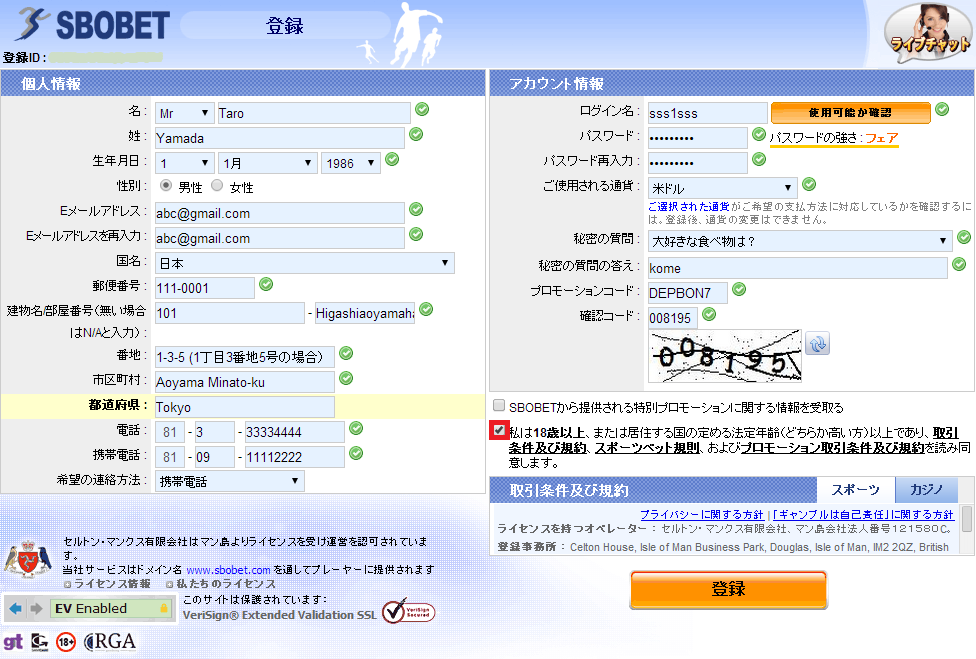This screenshot has height=659, width=976.
Task: Click green check beside first name Taro
Action: [422, 110]
